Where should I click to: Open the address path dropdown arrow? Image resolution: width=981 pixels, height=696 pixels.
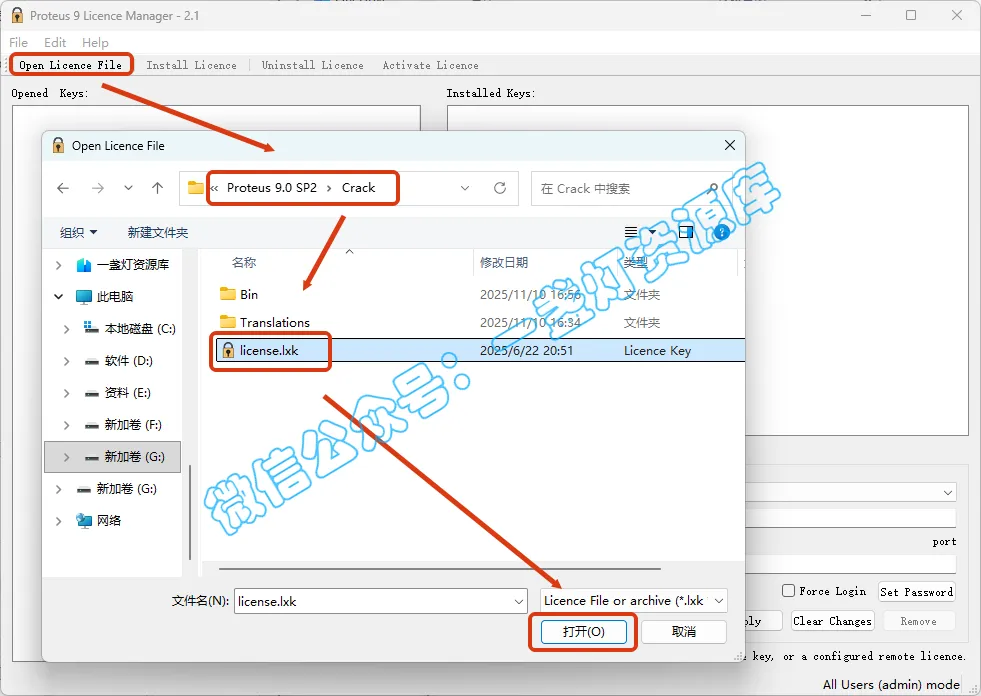(465, 188)
